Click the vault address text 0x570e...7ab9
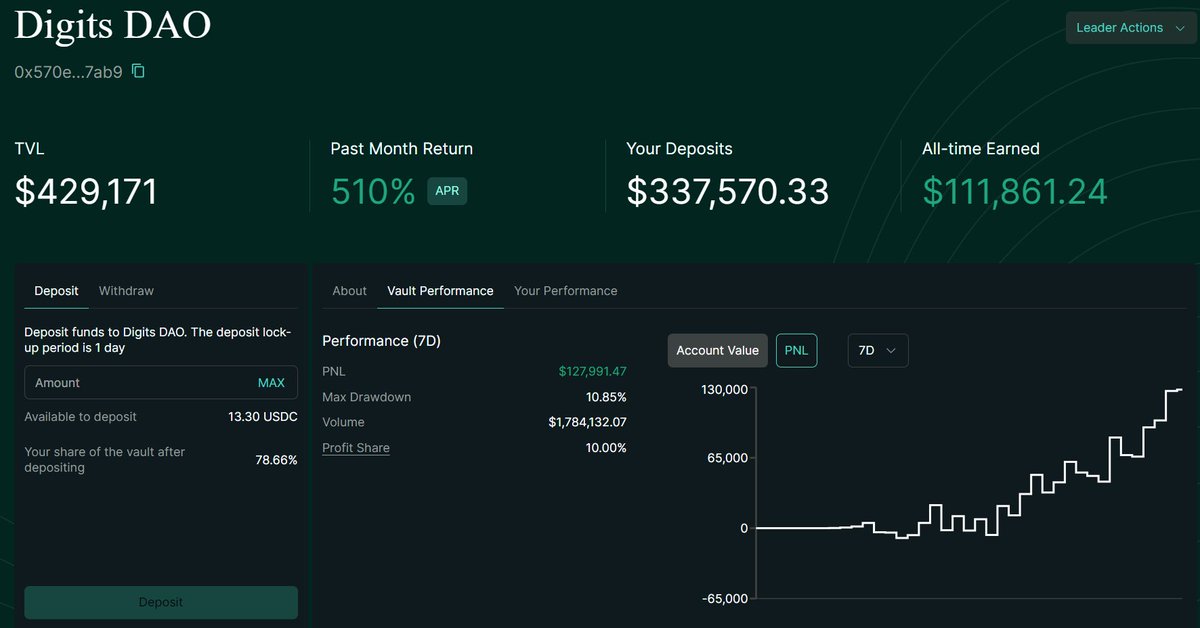Viewport: 1200px width, 628px height. [68, 72]
